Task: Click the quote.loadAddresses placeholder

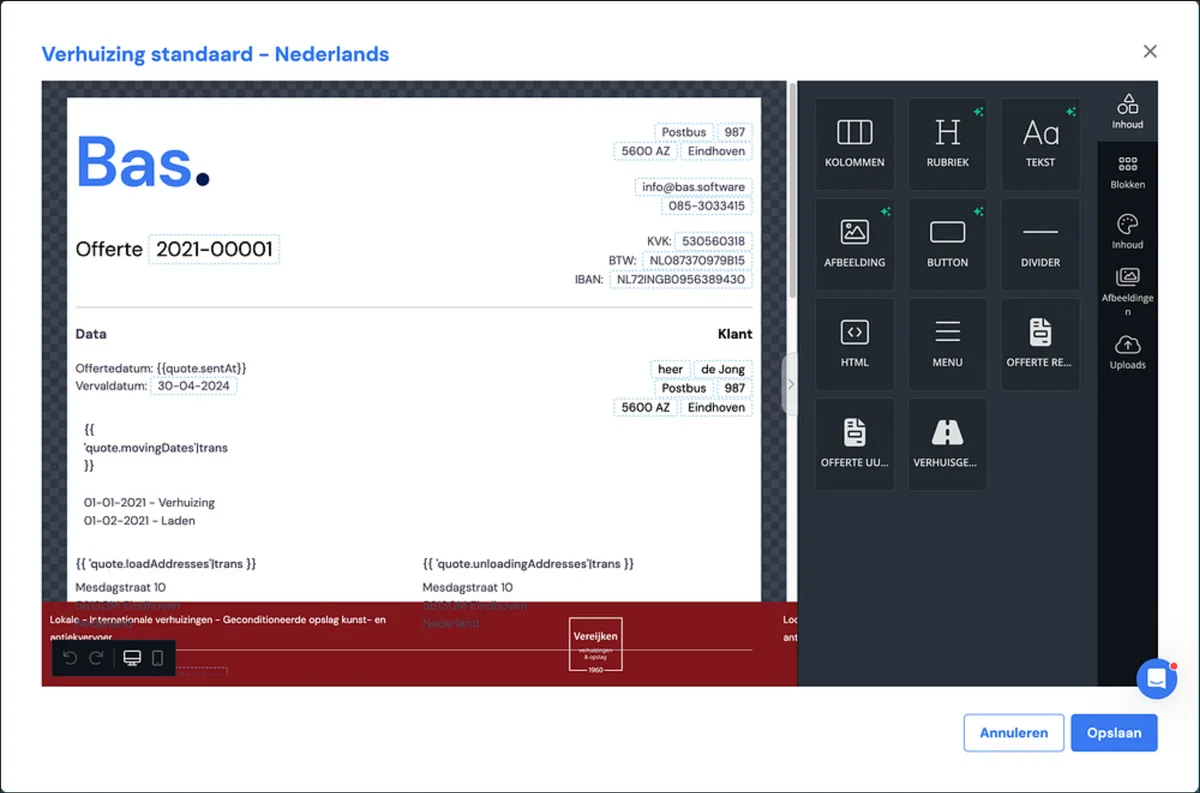Action: (166, 564)
